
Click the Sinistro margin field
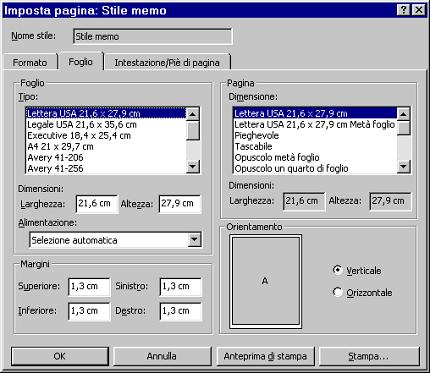(181, 286)
